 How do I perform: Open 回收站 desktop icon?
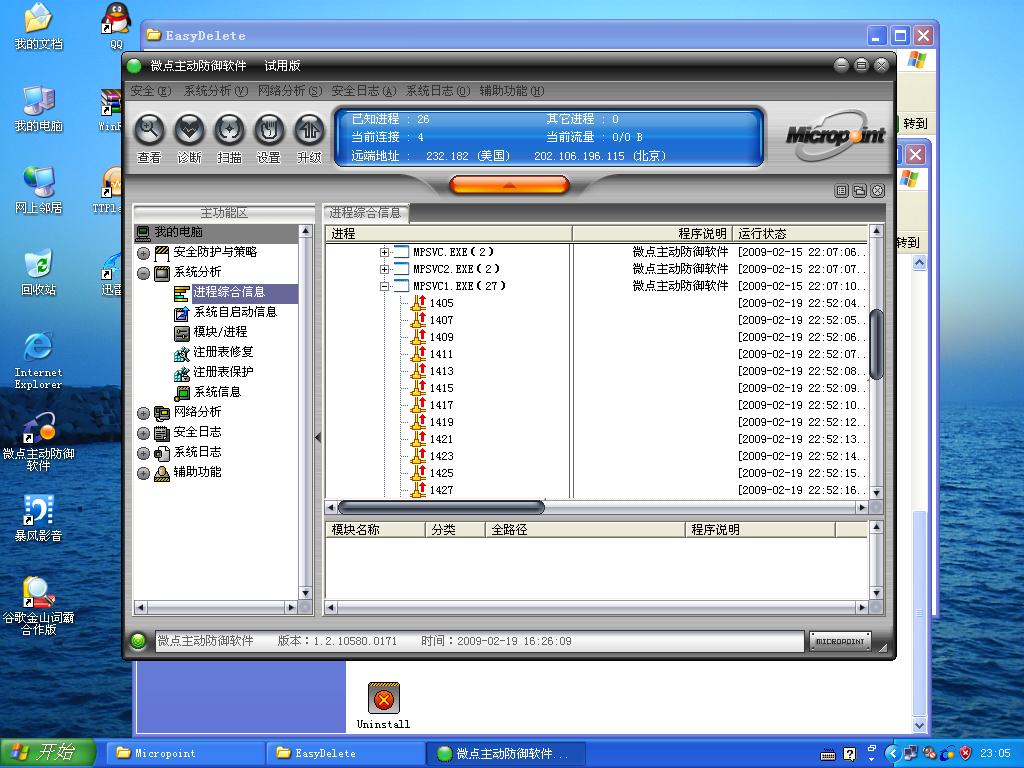coord(38,272)
